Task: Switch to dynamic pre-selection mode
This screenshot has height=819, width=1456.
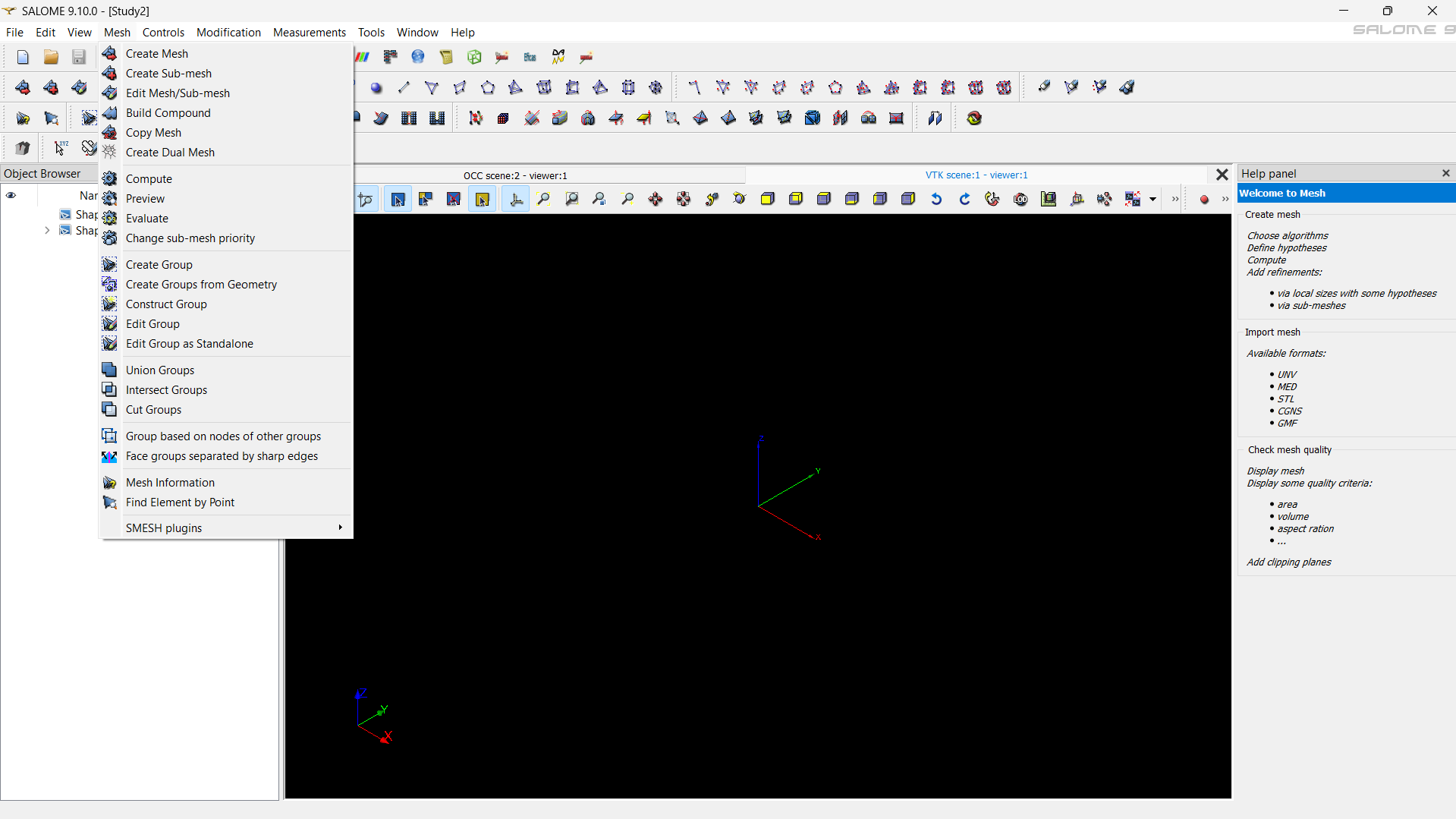Action: coord(426,200)
